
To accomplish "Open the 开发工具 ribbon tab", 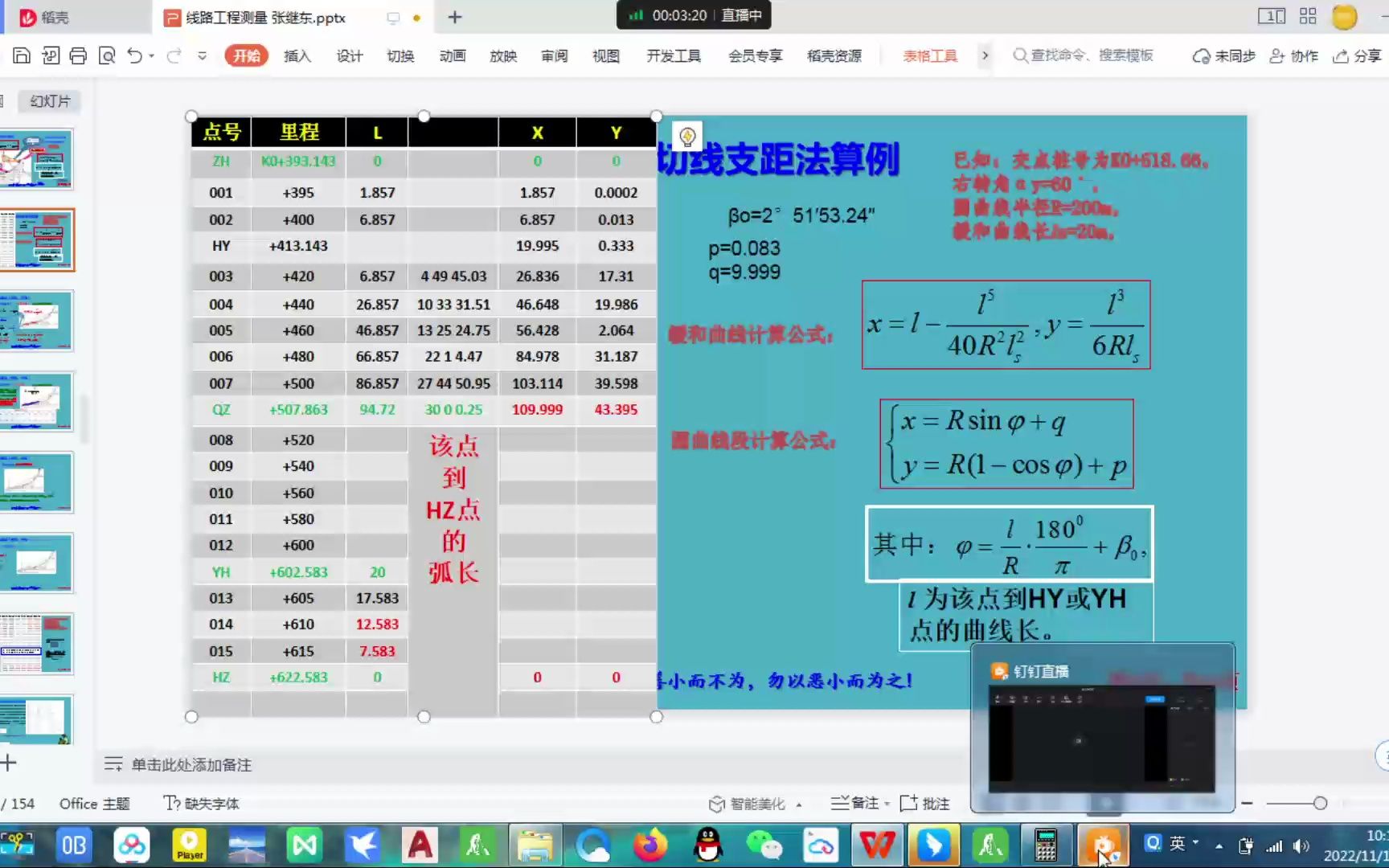I will tap(674, 55).
